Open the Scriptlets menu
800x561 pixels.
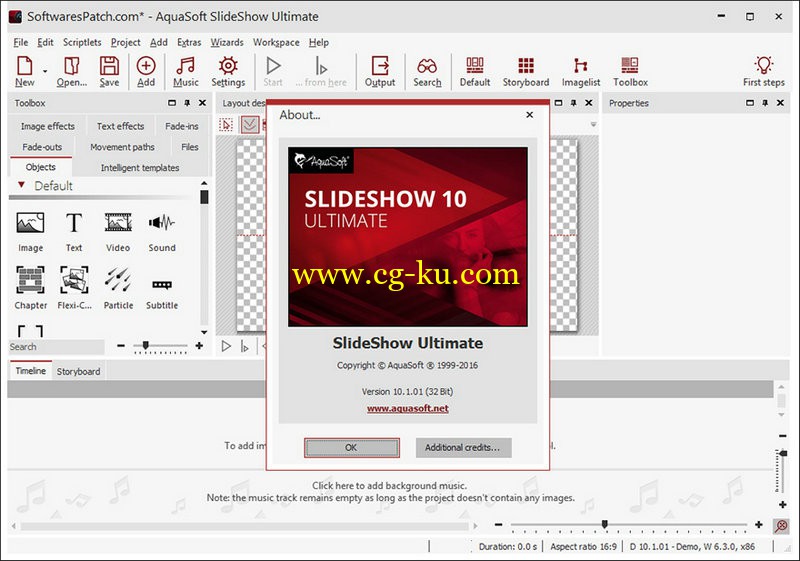click(82, 42)
